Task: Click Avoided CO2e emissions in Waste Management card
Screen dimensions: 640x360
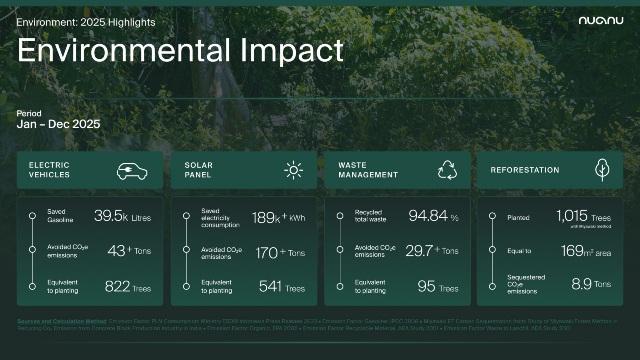Action: coord(375,251)
